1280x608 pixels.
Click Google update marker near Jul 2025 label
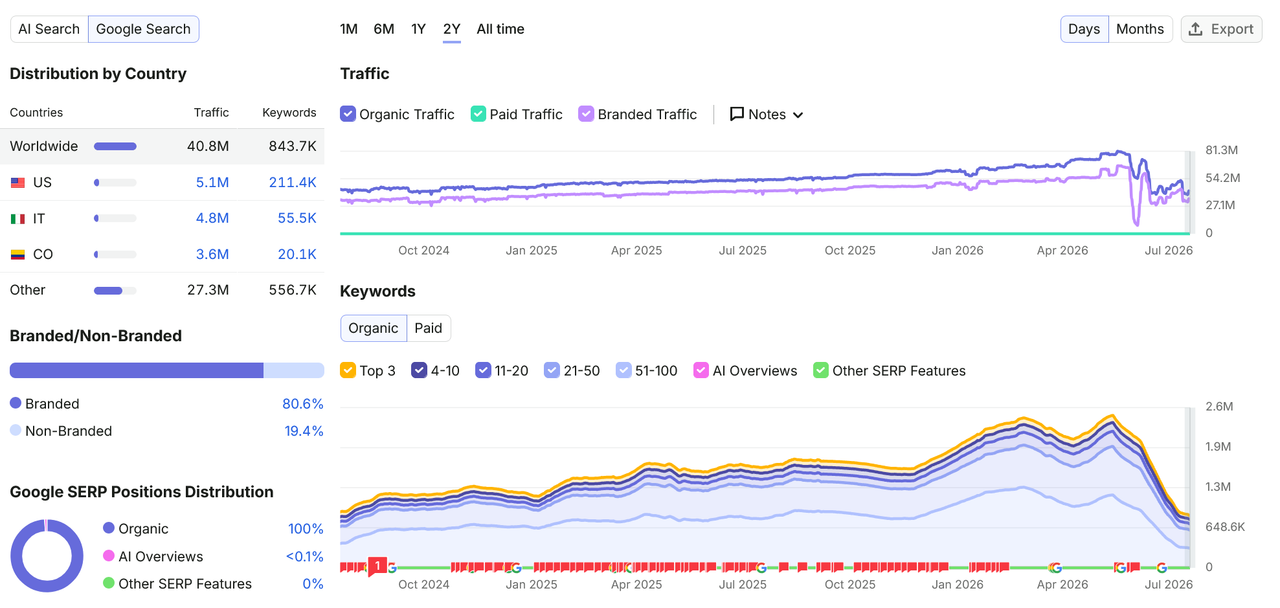point(761,567)
